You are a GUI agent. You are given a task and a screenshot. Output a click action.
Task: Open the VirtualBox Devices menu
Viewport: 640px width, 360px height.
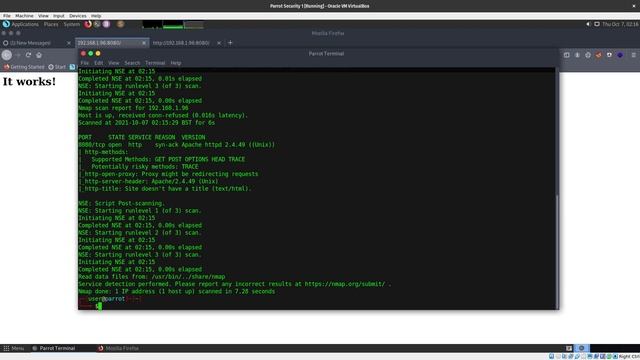click(x=78, y=16)
